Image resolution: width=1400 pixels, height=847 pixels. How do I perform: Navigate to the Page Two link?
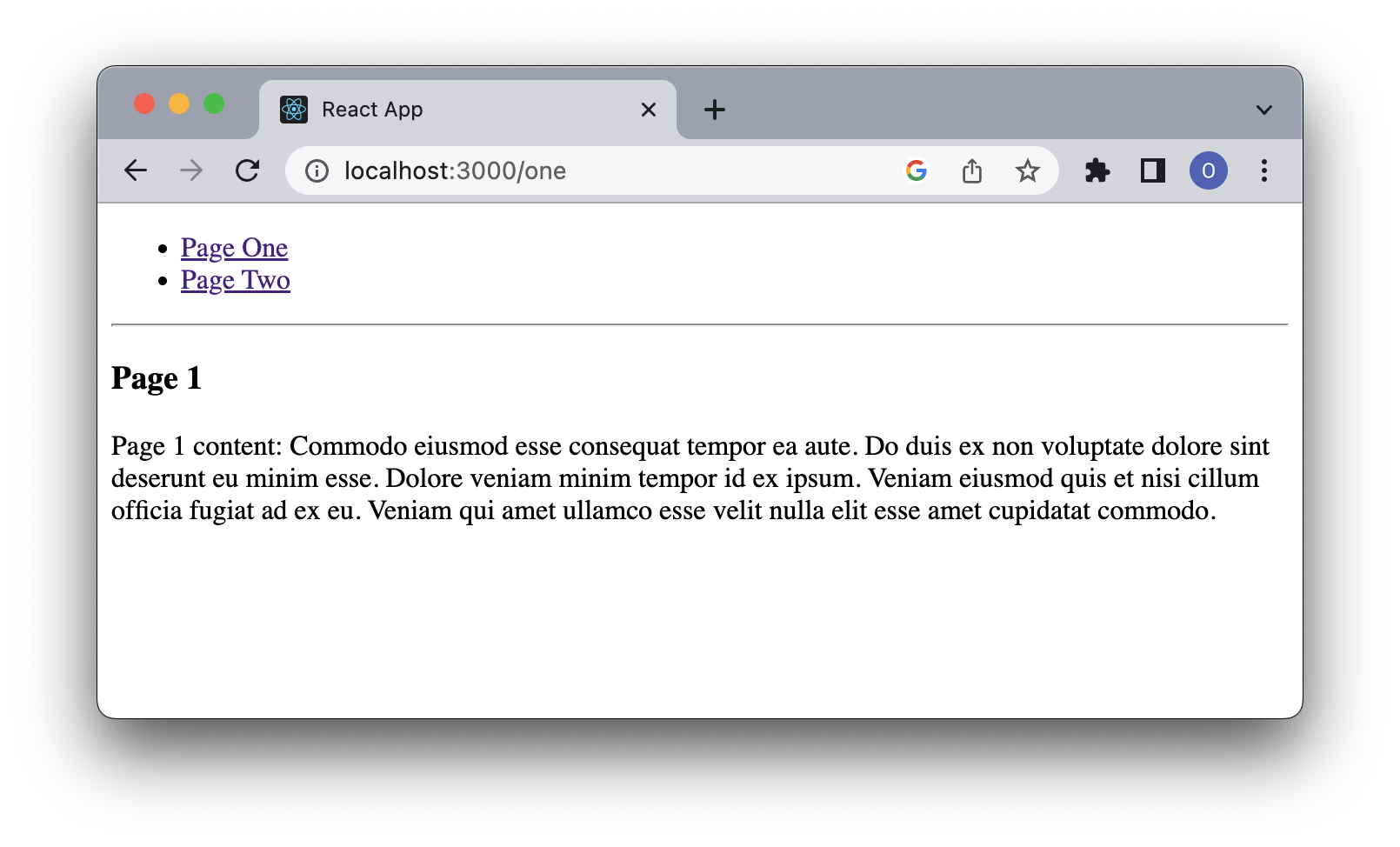point(236,280)
